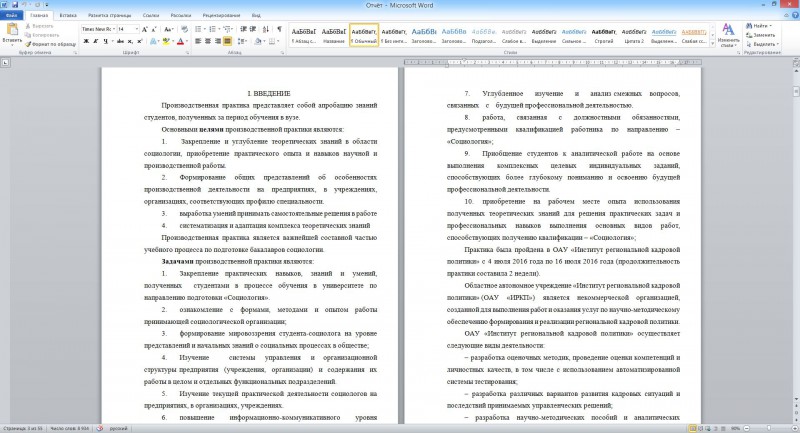Center-align the text
The width and height of the screenshot is (800, 433).
(x=208, y=41)
